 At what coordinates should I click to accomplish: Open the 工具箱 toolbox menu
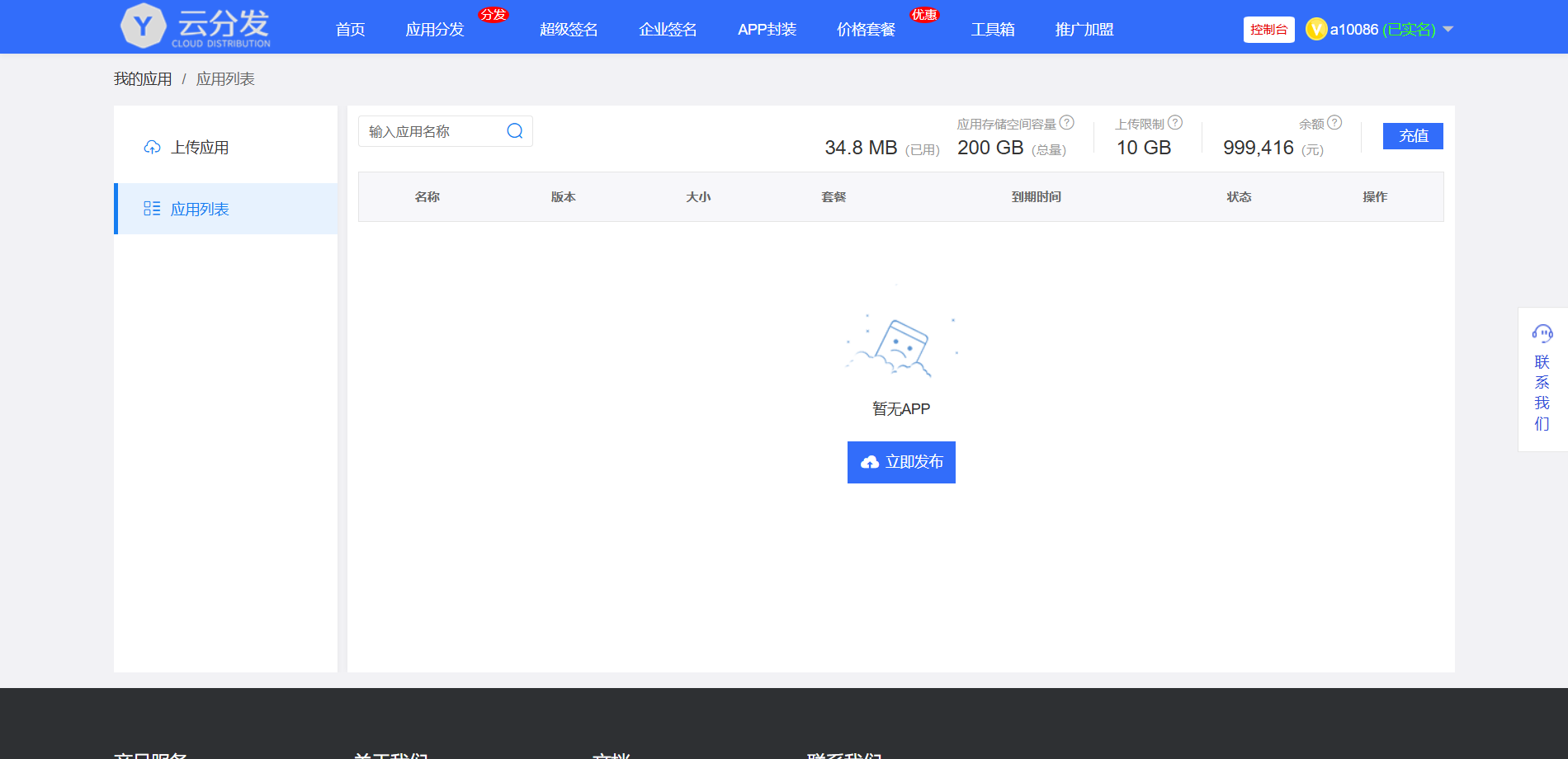[993, 30]
